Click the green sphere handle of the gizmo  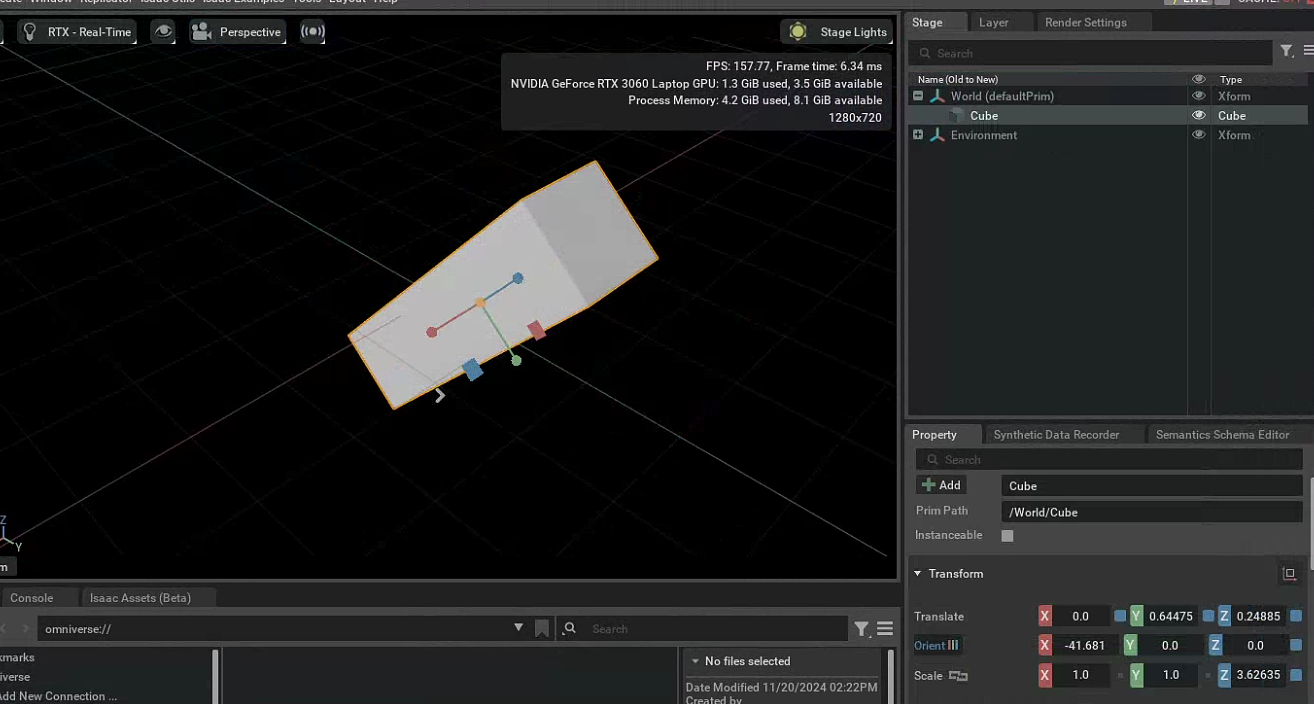point(516,360)
